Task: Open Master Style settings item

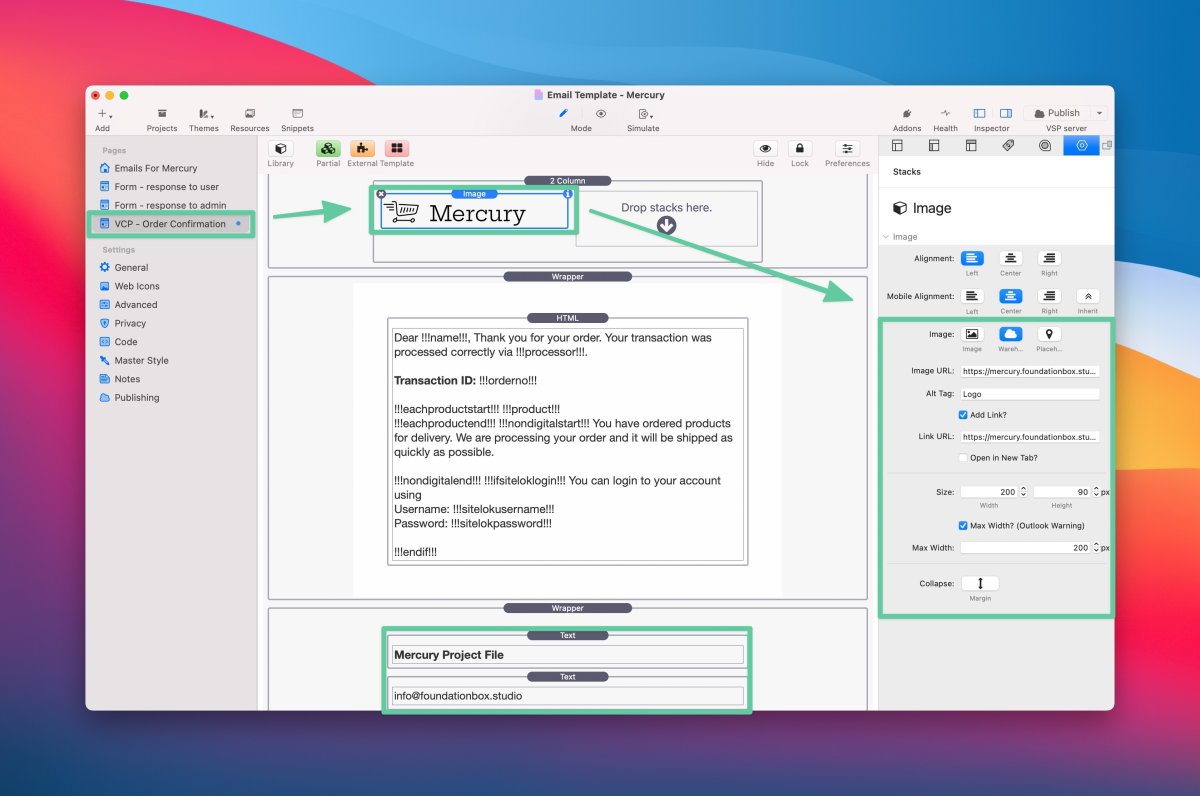Action: point(141,360)
